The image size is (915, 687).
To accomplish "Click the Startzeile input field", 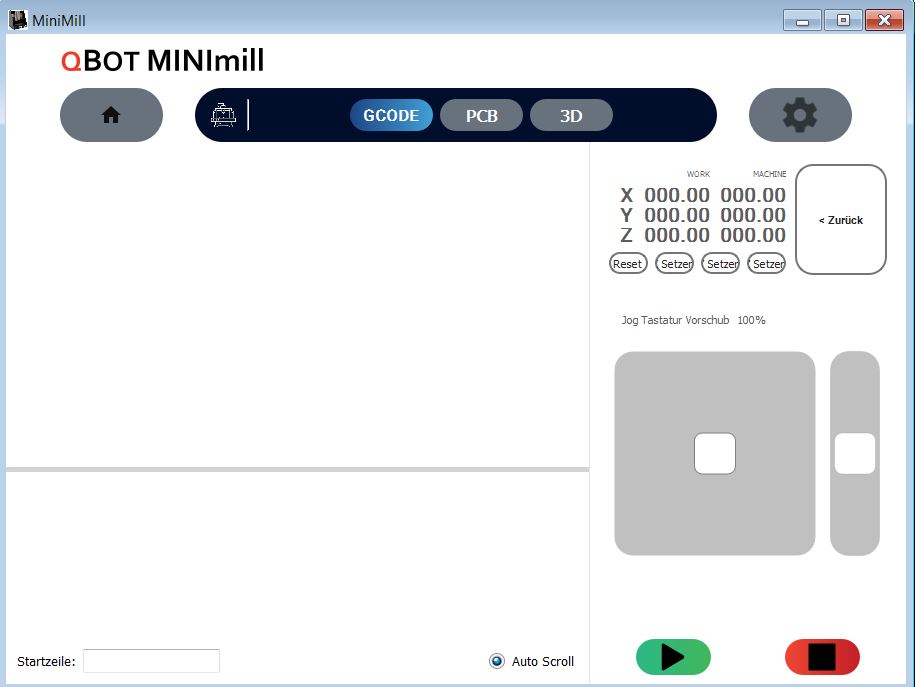I will click(152, 661).
